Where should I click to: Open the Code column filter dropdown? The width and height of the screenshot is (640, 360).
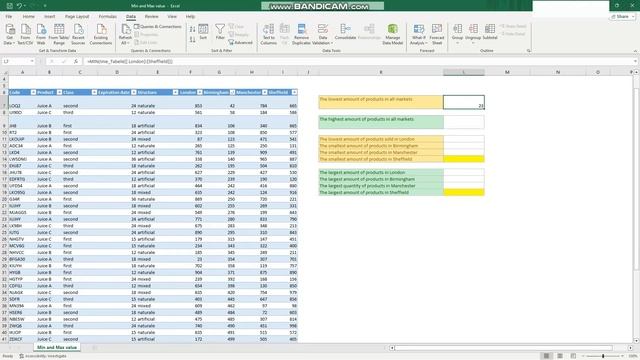[33, 92]
